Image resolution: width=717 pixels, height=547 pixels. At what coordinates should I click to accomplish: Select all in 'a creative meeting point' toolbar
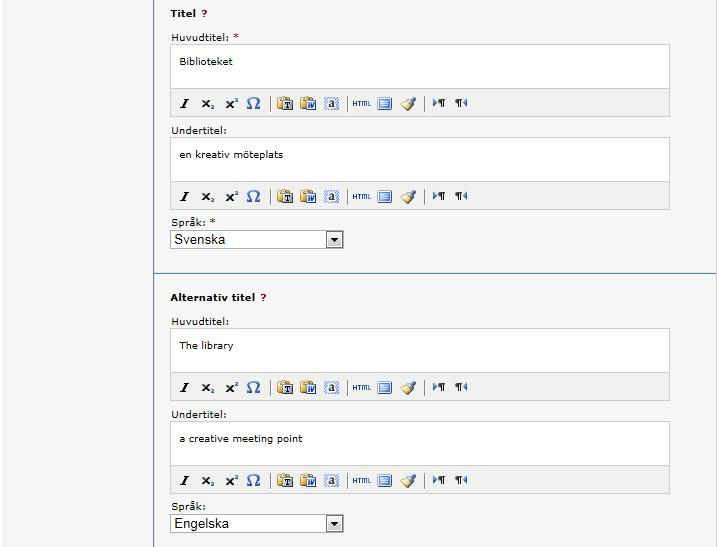click(x=332, y=481)
